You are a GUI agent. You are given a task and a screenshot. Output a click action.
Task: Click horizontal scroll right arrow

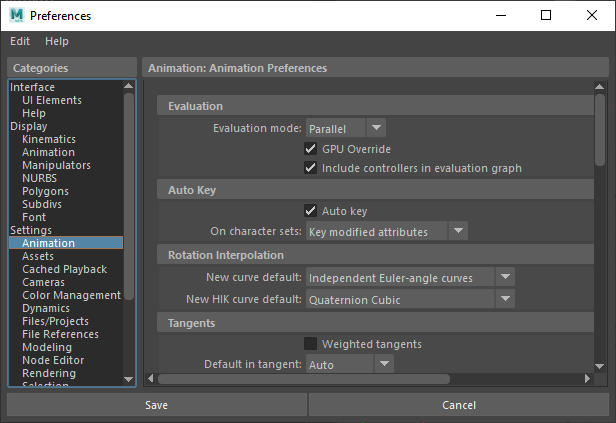[587, 379]
